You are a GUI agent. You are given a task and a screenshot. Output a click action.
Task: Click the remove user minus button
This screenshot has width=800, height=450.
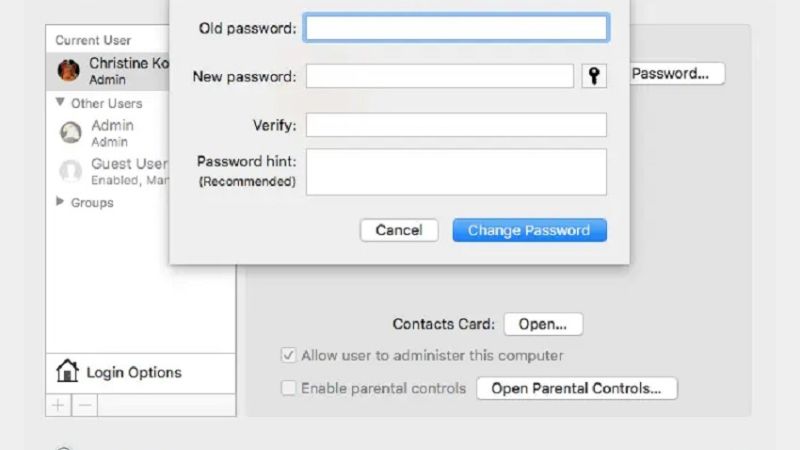tap(85, 405)
